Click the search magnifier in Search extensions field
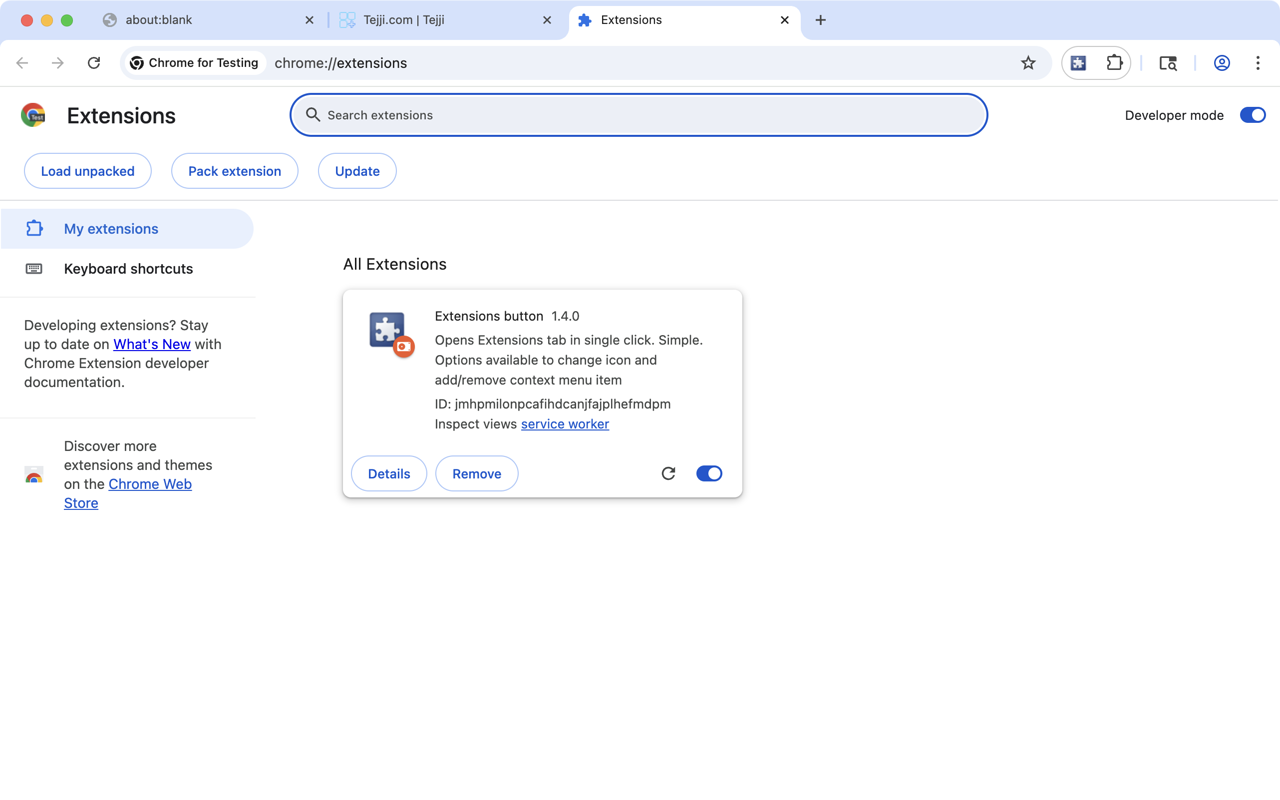Image resolution: width=1280 pixels, height=800 pixels. [313, 114]
